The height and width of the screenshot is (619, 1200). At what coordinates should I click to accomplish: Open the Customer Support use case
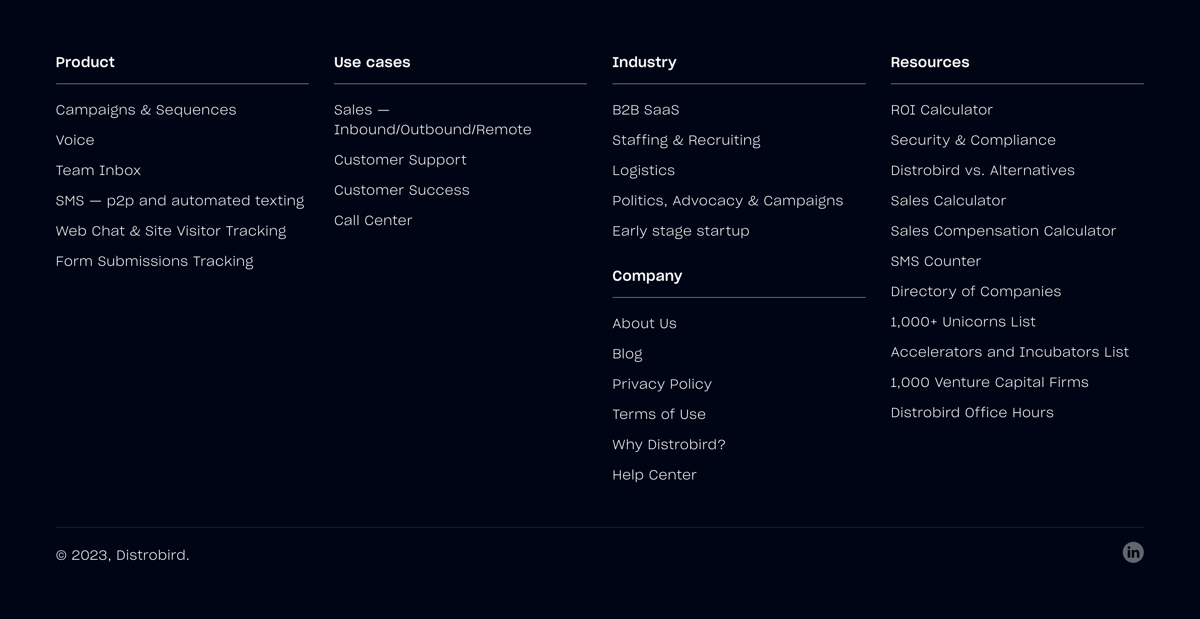(400, 160)
